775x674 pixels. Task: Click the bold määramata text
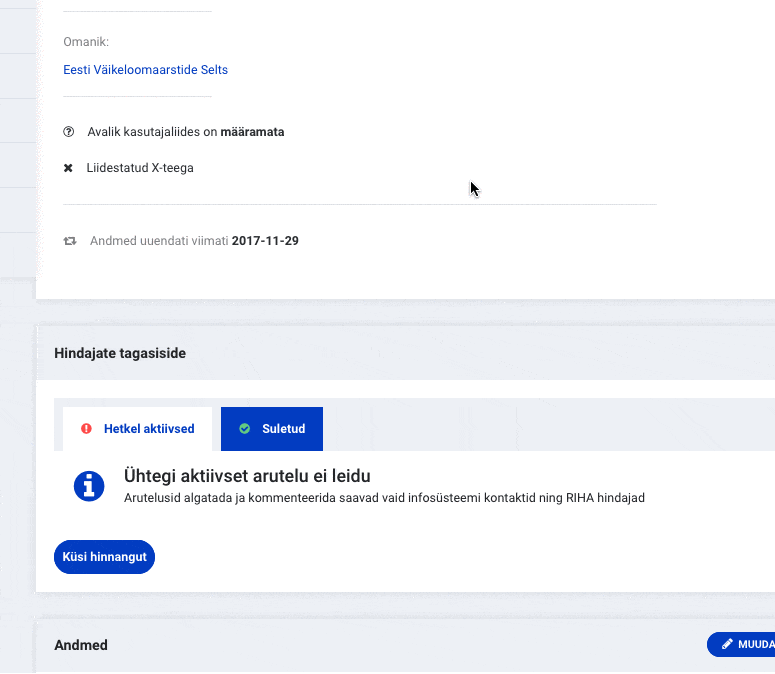pos(252,132)
